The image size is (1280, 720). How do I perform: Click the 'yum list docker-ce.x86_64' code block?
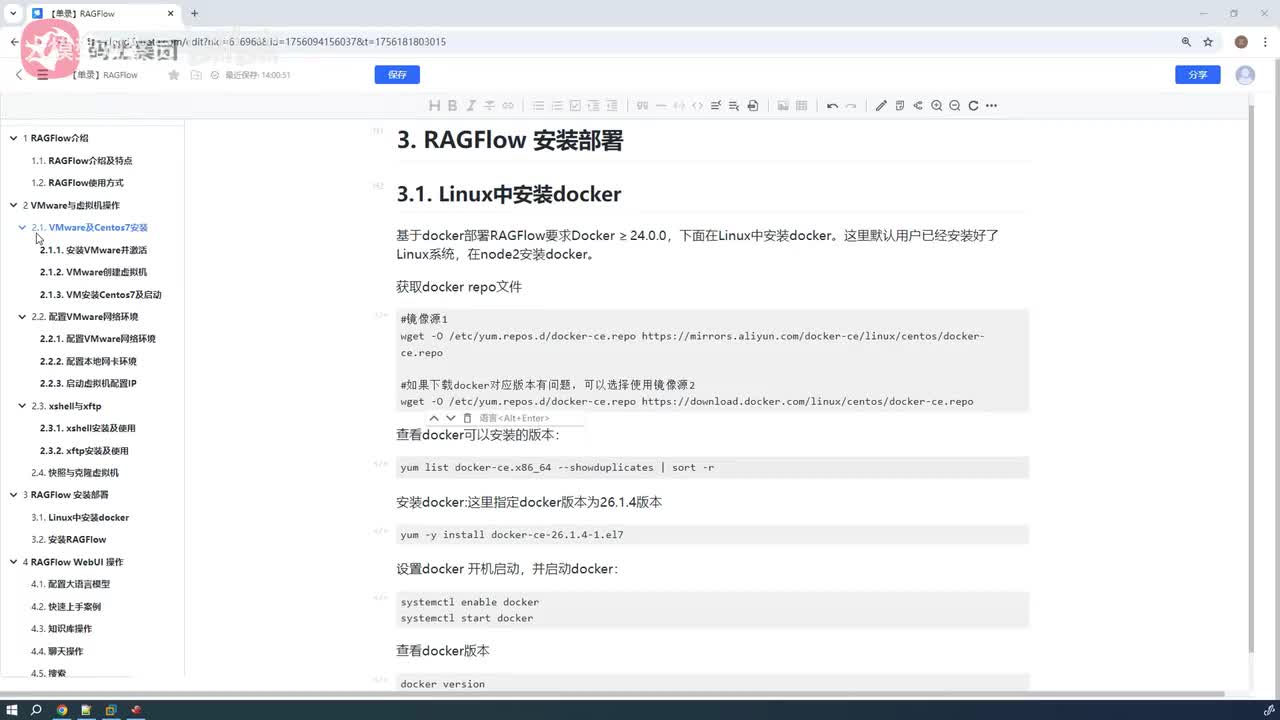[712, 467]
